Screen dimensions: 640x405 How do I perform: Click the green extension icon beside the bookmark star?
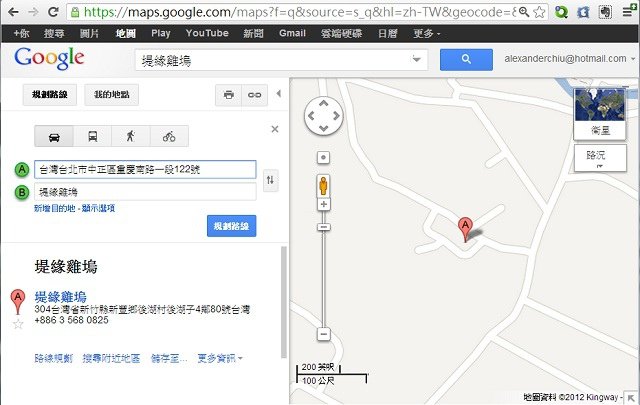point(562,12)
